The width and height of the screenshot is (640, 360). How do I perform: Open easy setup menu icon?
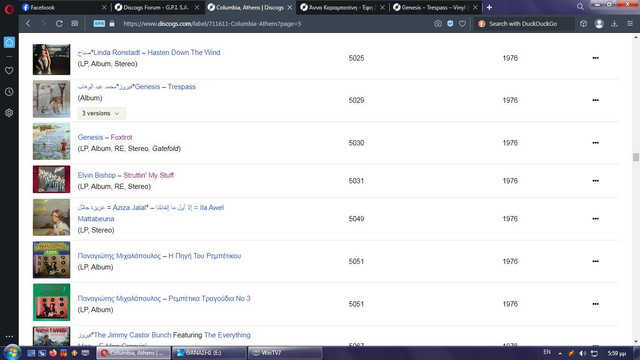tap(630, 24)
